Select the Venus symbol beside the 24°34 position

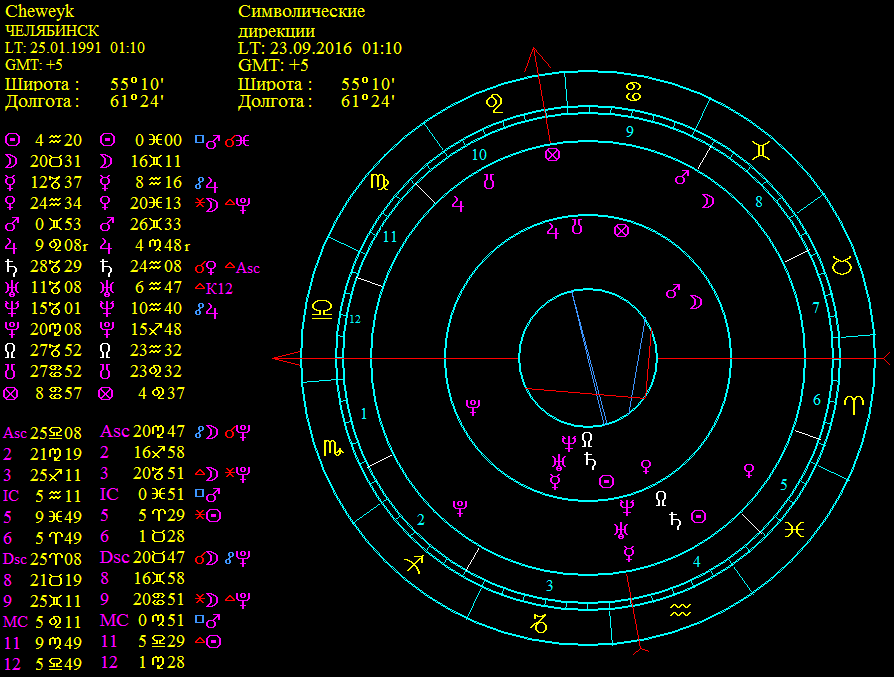tap(10, 204)
